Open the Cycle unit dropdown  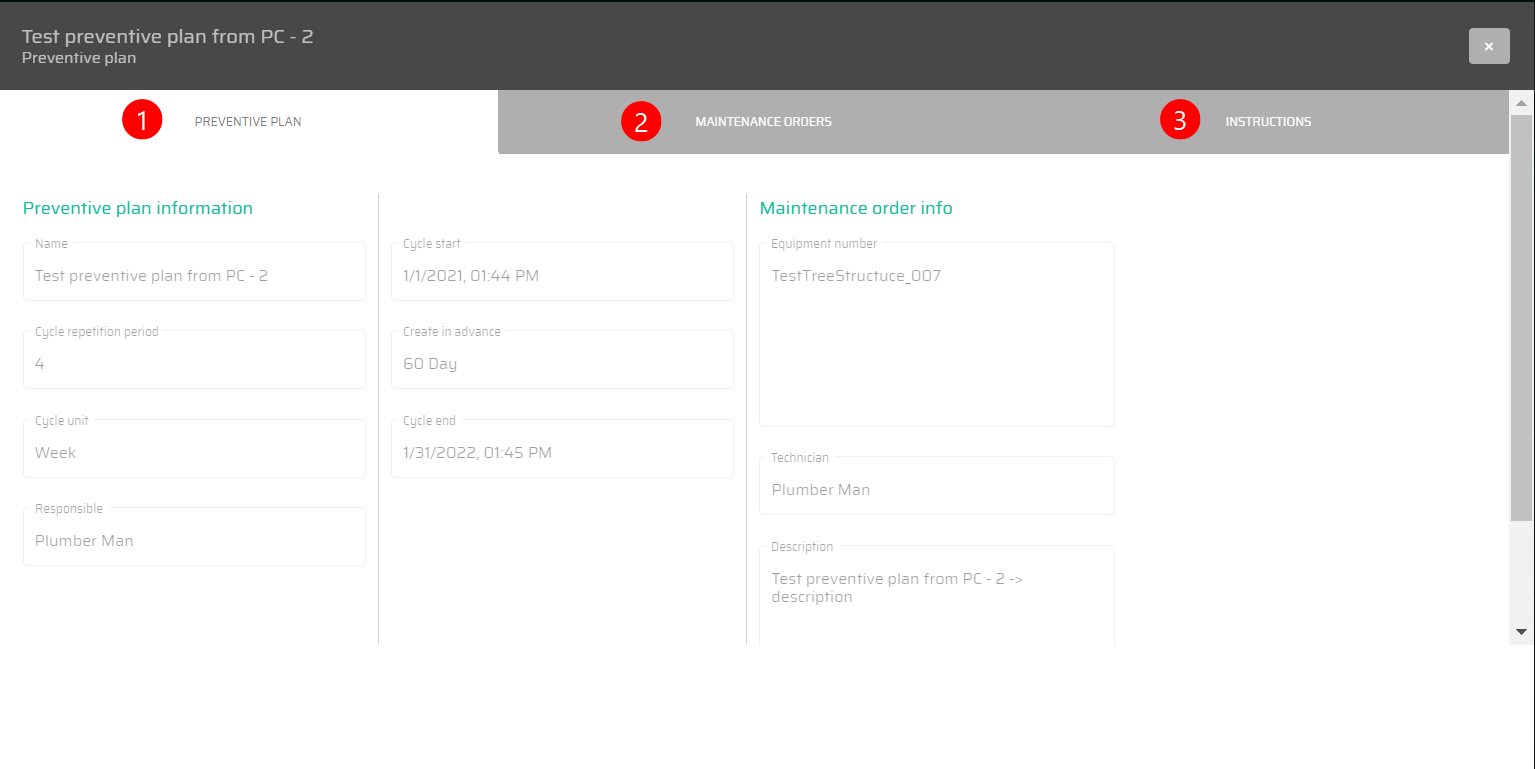pos(194,453)
